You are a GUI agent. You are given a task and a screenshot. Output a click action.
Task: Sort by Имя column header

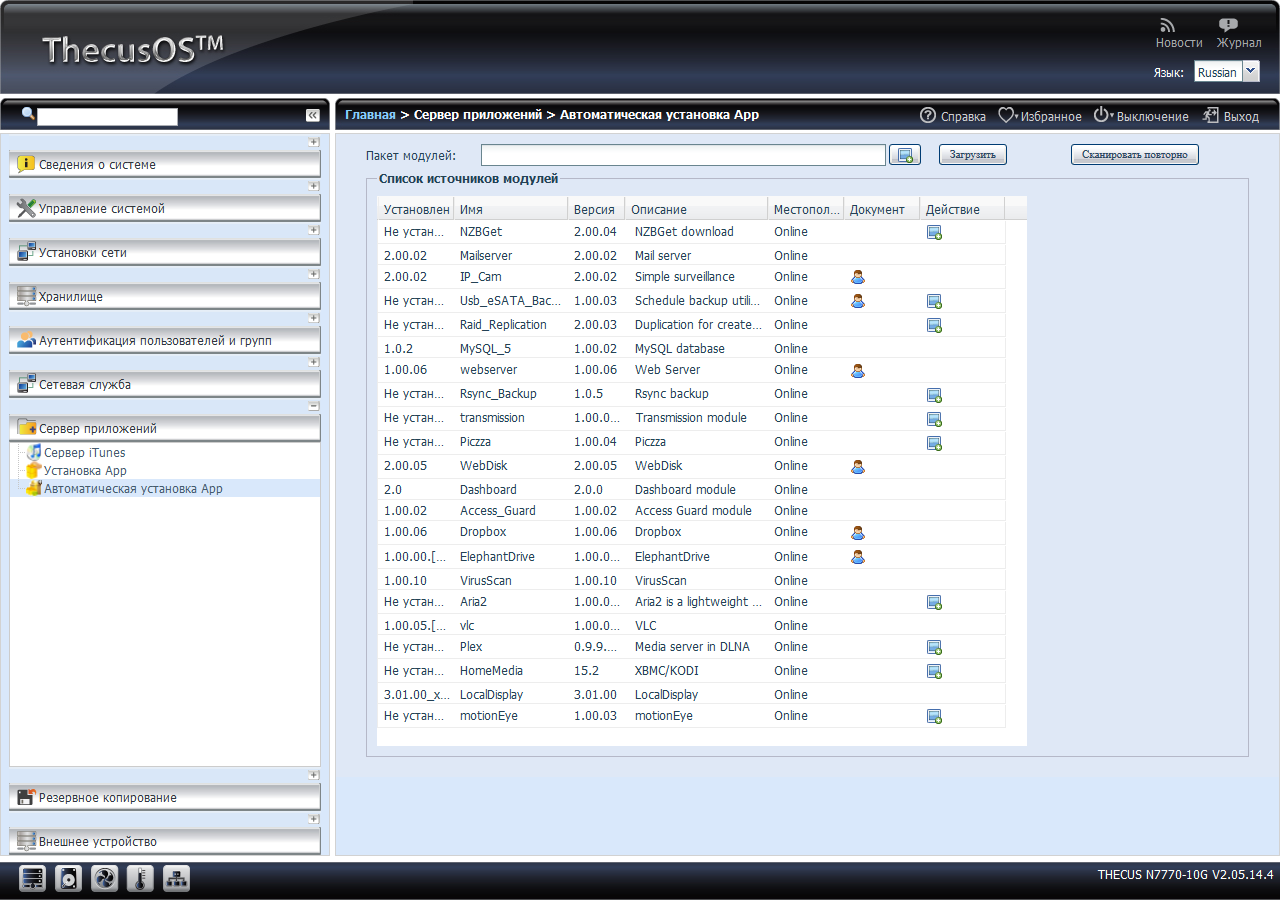pyautogui.click(x=510, y=209)
